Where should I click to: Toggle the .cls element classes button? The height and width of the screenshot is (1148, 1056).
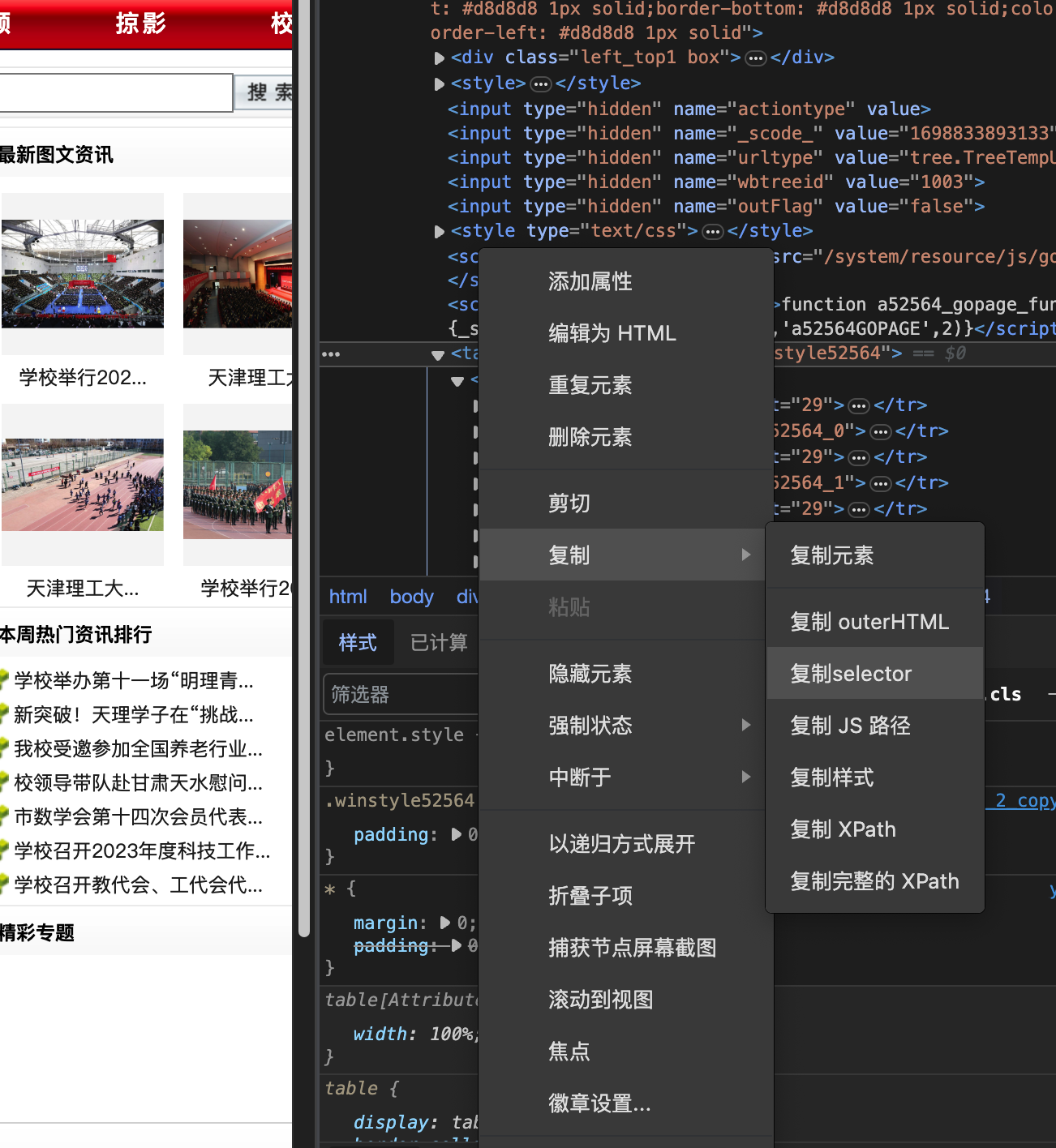(x=1005, y=695)
